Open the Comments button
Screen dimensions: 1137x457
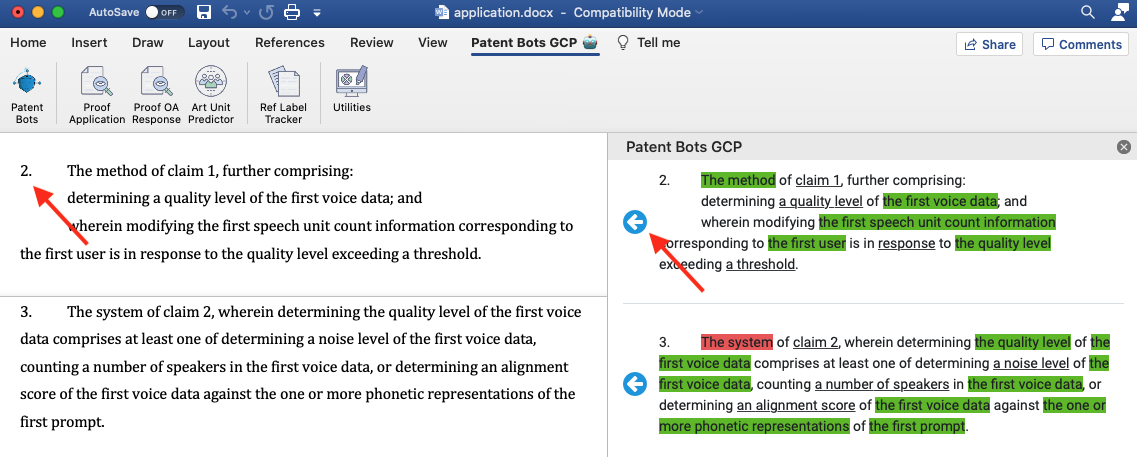coord(1080,44)
